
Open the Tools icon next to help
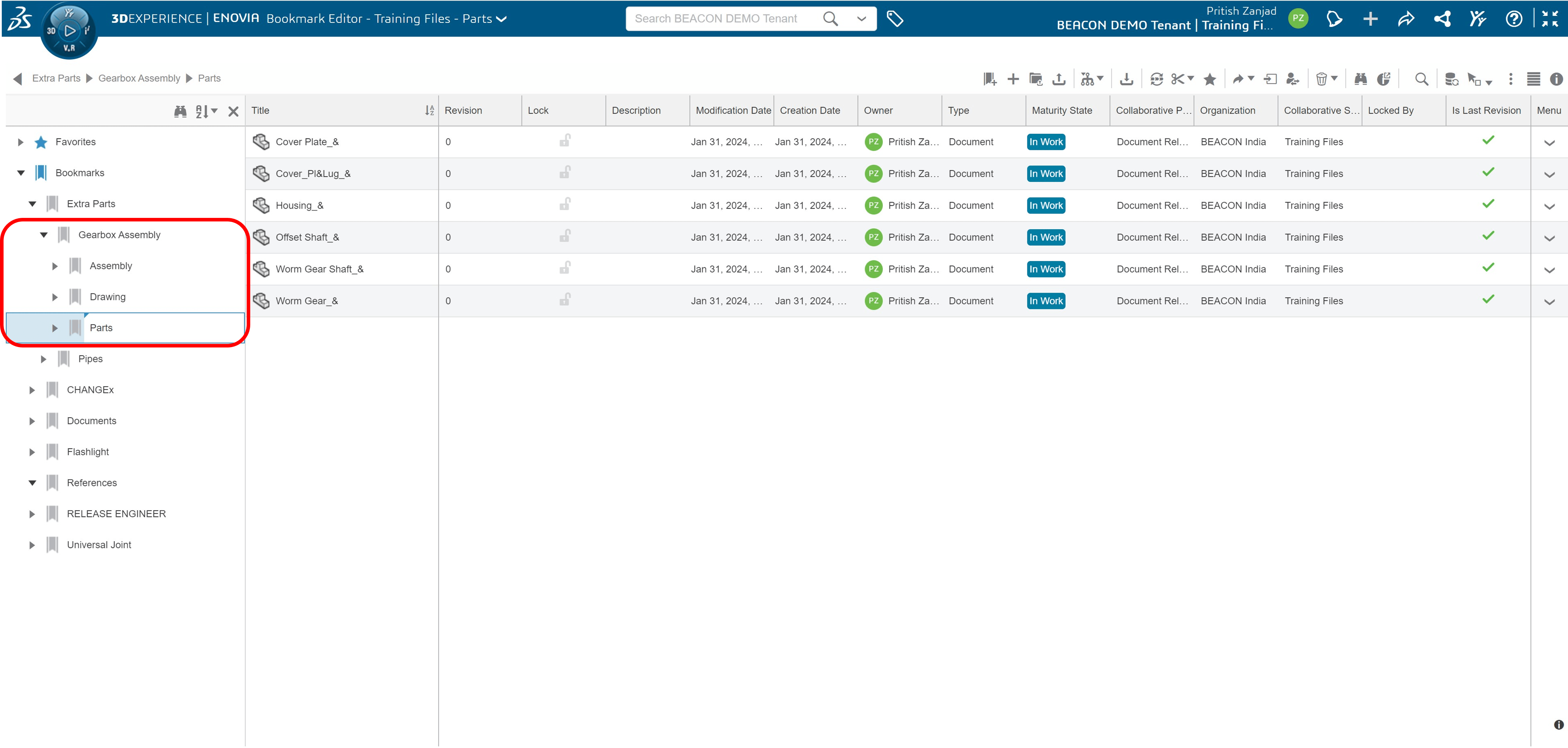pos(1477,19)
